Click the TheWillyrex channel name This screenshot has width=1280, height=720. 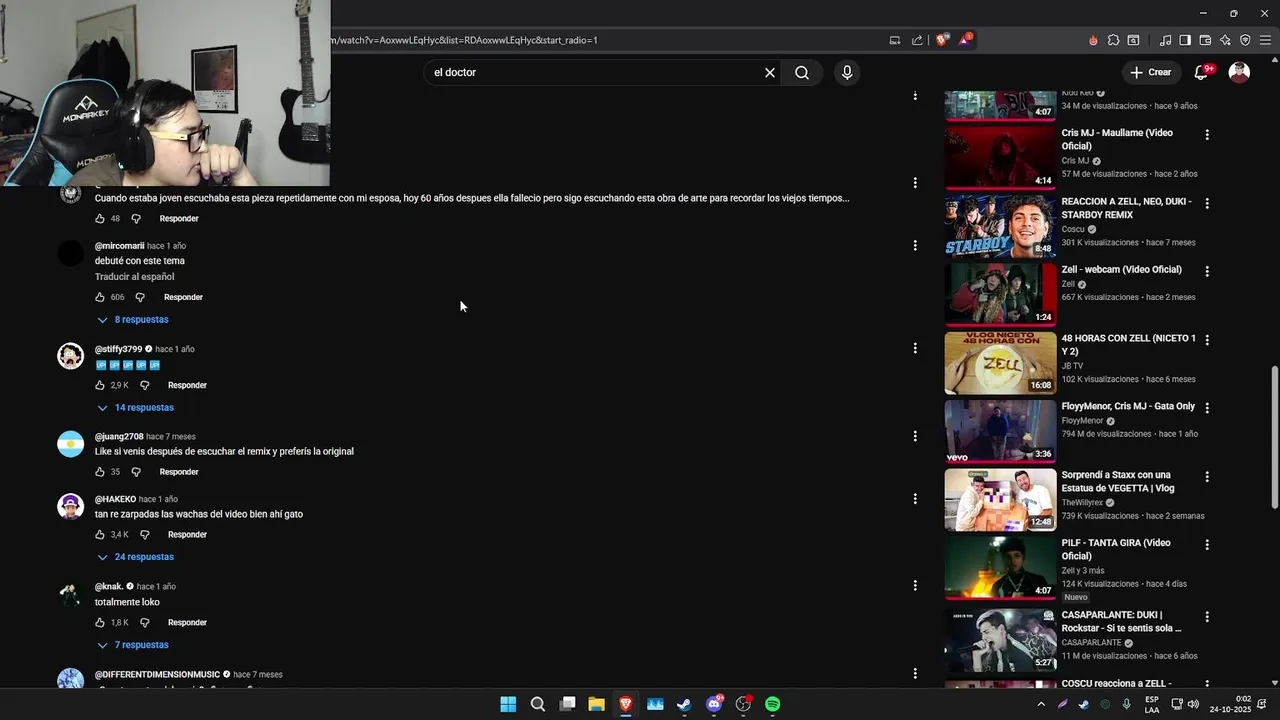(x=1084, y=503)
